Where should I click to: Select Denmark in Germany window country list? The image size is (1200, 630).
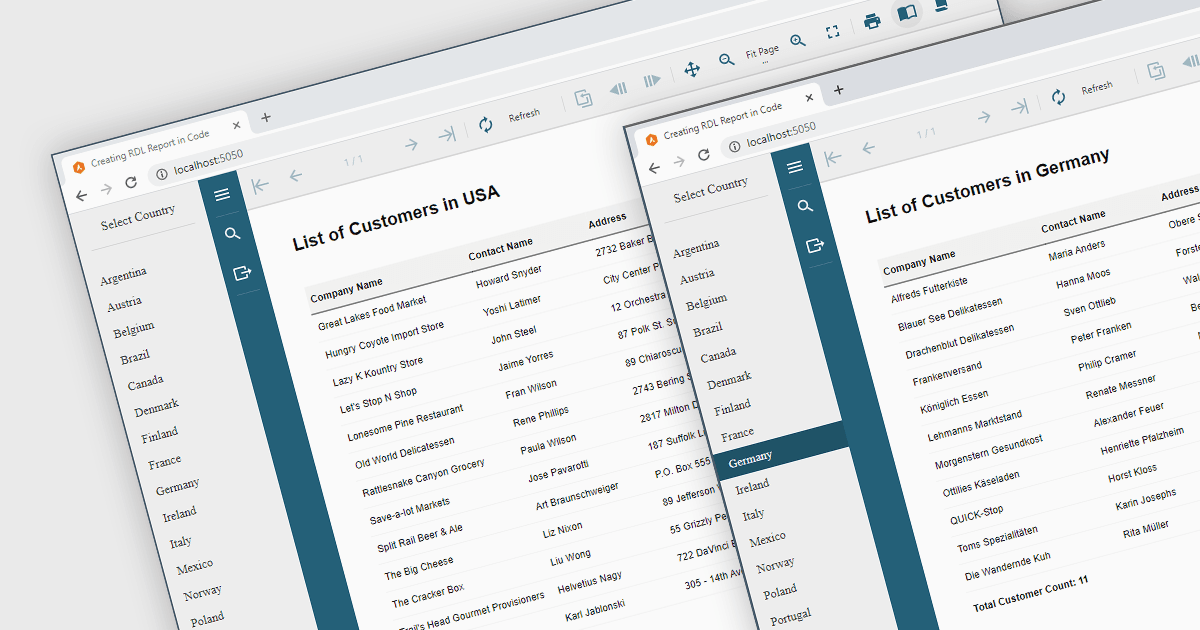(x=729, y=380)
